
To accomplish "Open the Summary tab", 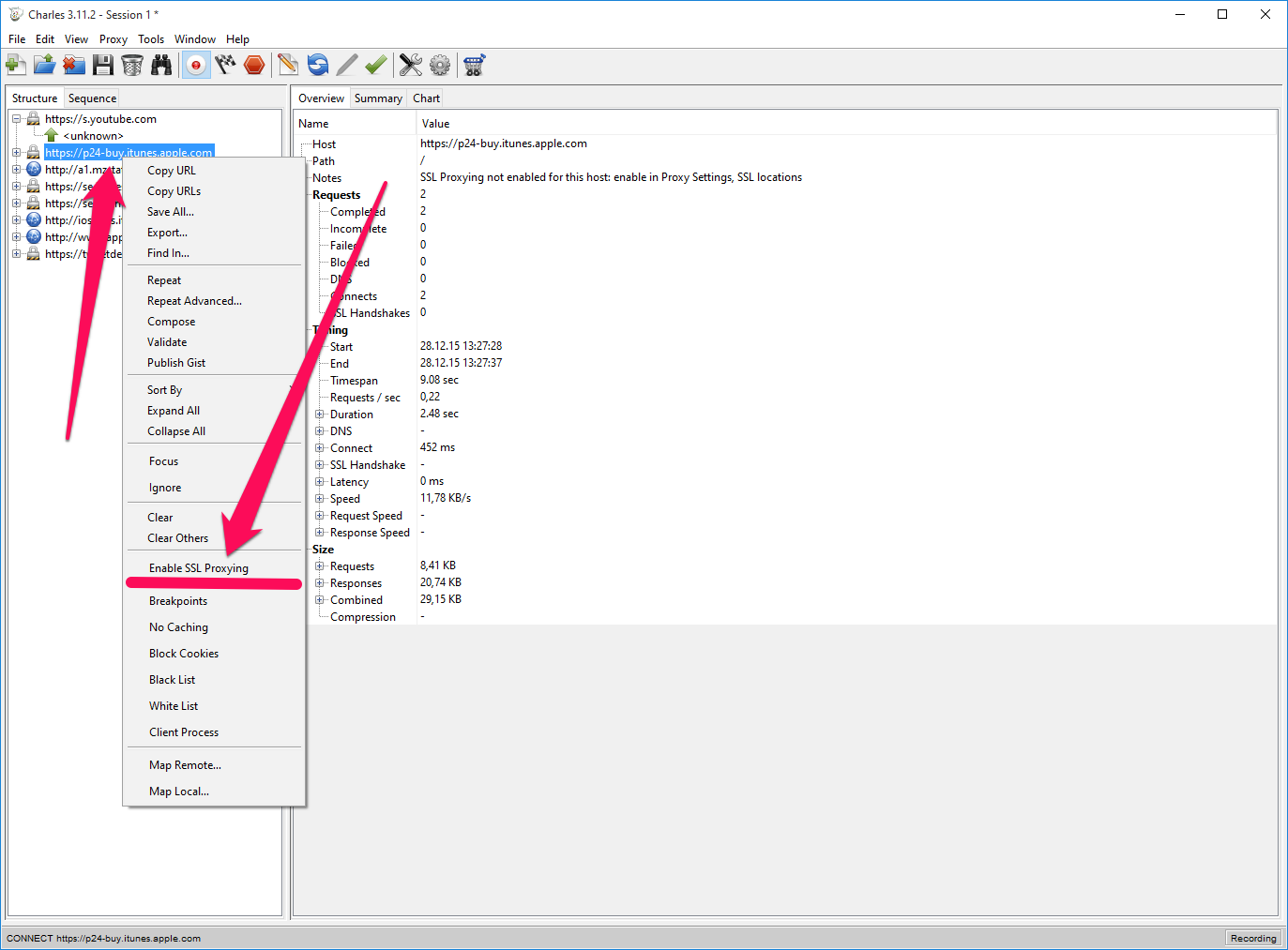I will 378,98.
